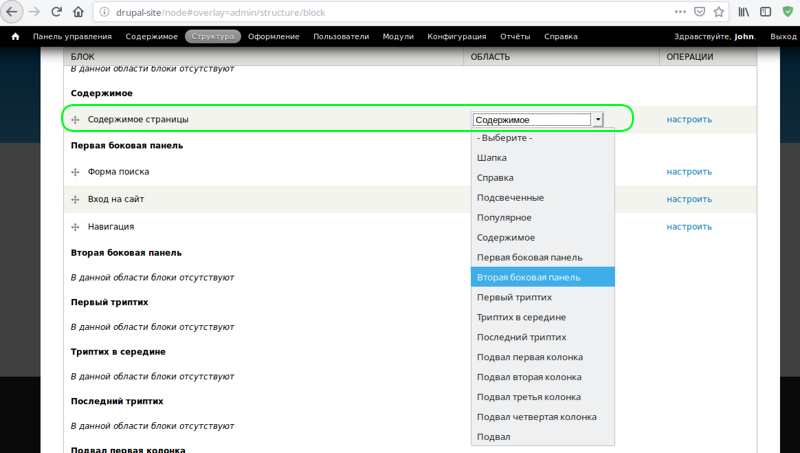Screen dimensions: 800x453
Task: Open the Справка admin menu item
Action: point(561,37)
